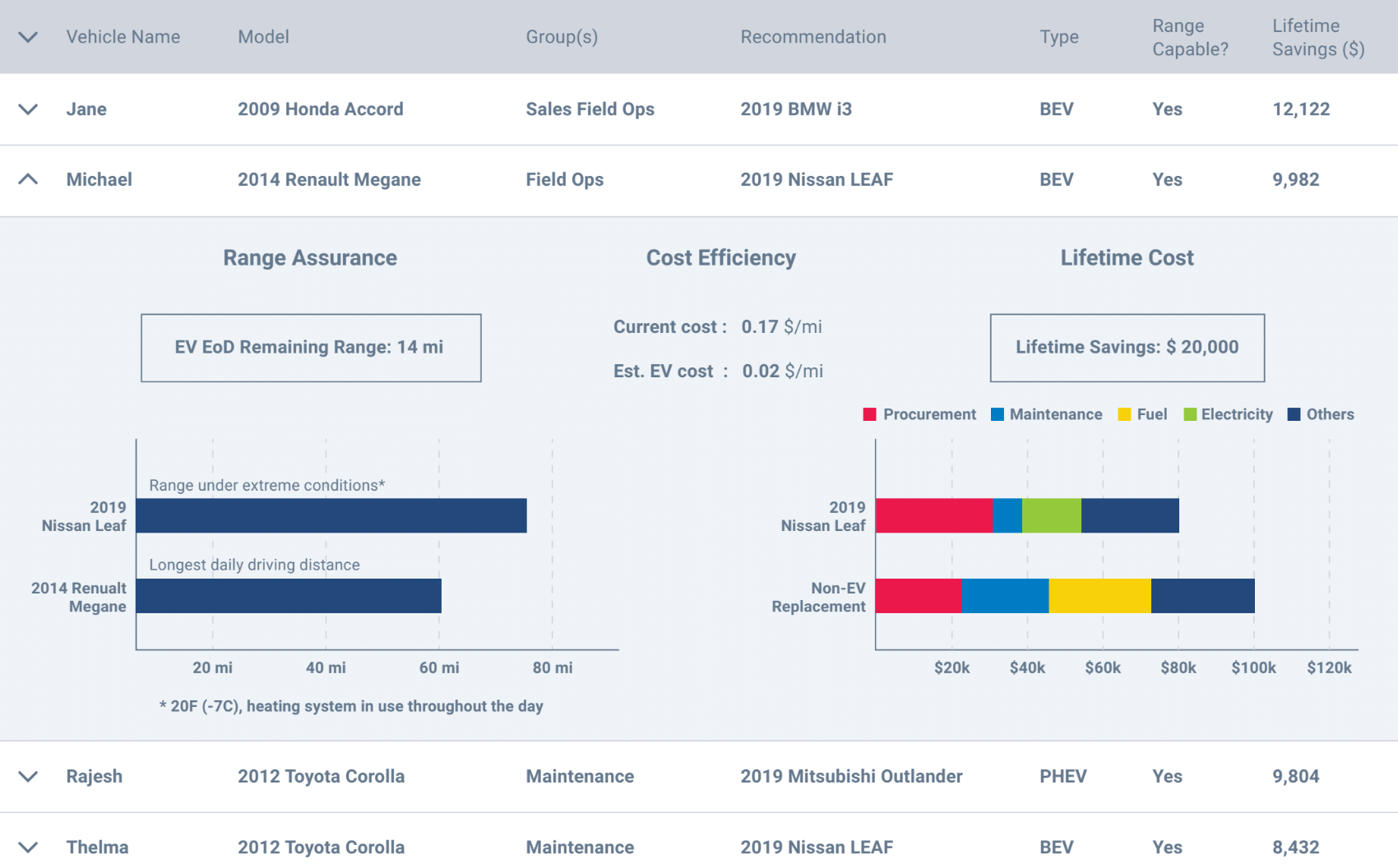The image size is (1398, 868).
Task: Sort by Lifetime Savings column header
Action: point(1318,37)
